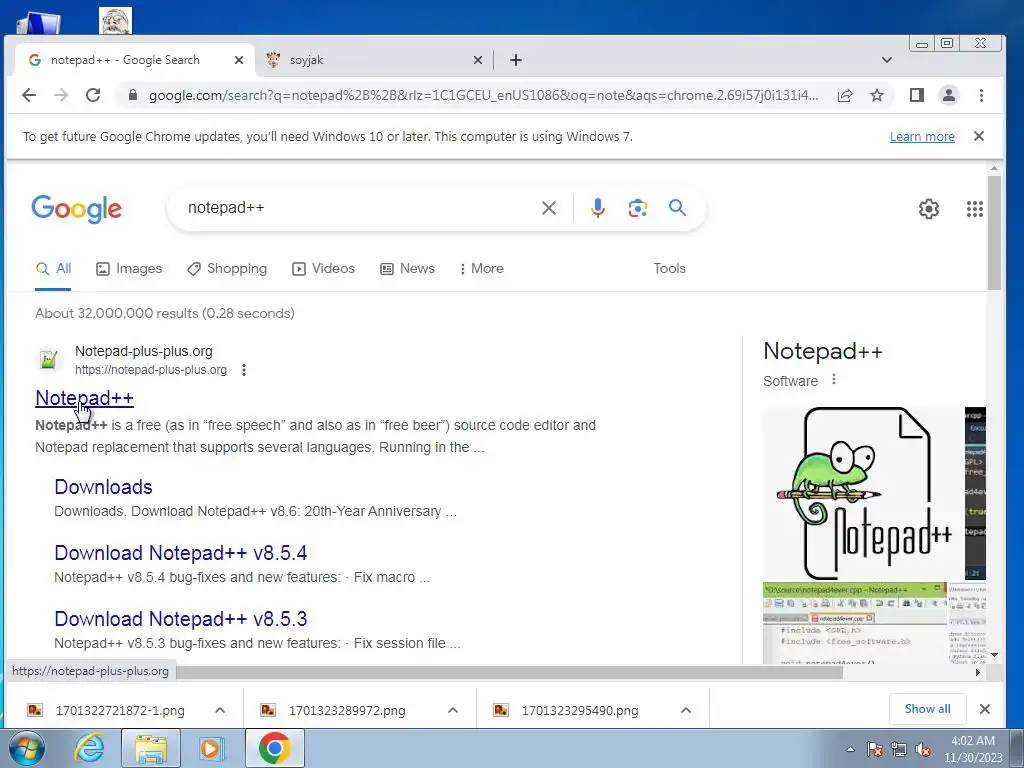Open Download Notepad++ v8.5.3 link
This screenshot has width=1024, height=768.
click(180, 618)
